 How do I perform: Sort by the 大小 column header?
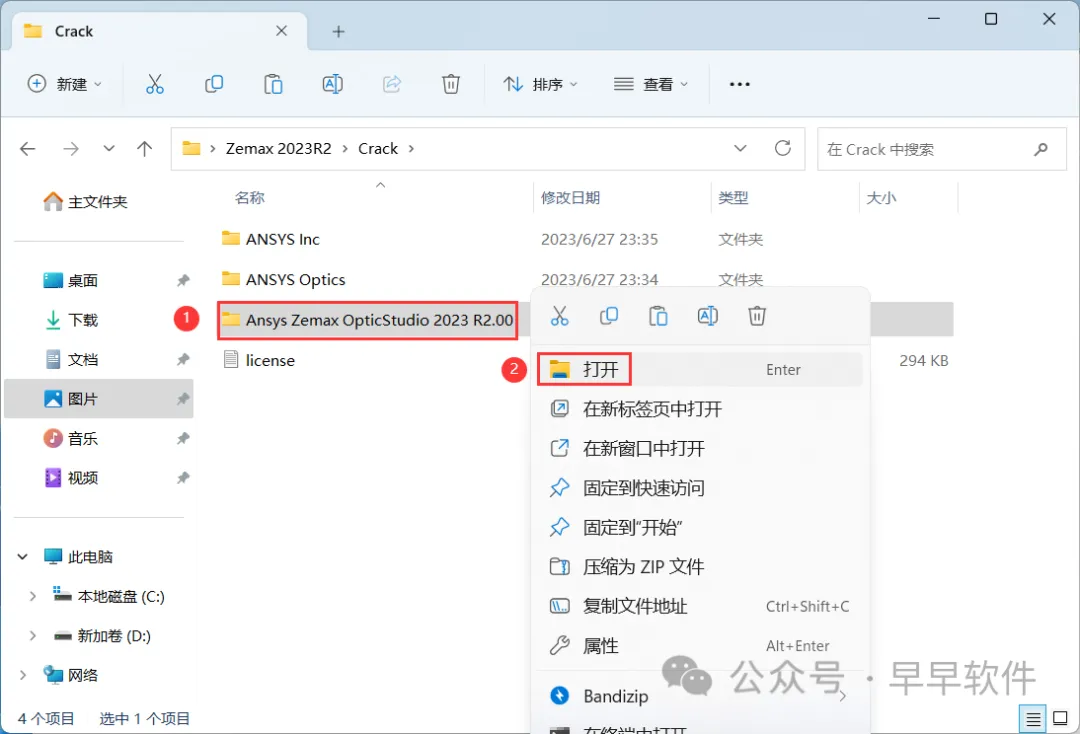coord(881,198)
